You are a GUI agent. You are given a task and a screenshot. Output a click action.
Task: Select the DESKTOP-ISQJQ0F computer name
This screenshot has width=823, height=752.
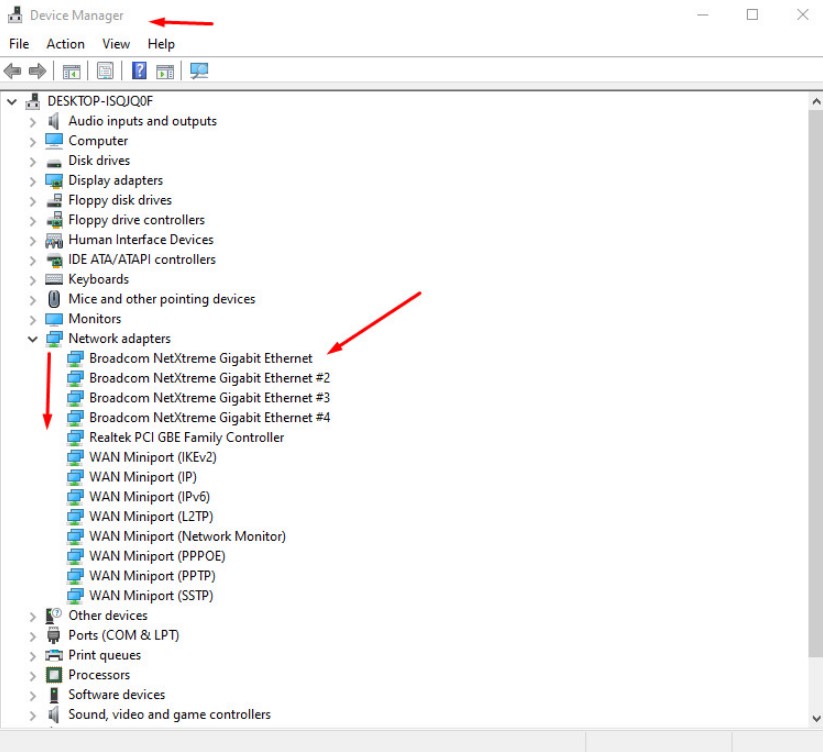tap(100, 101)
